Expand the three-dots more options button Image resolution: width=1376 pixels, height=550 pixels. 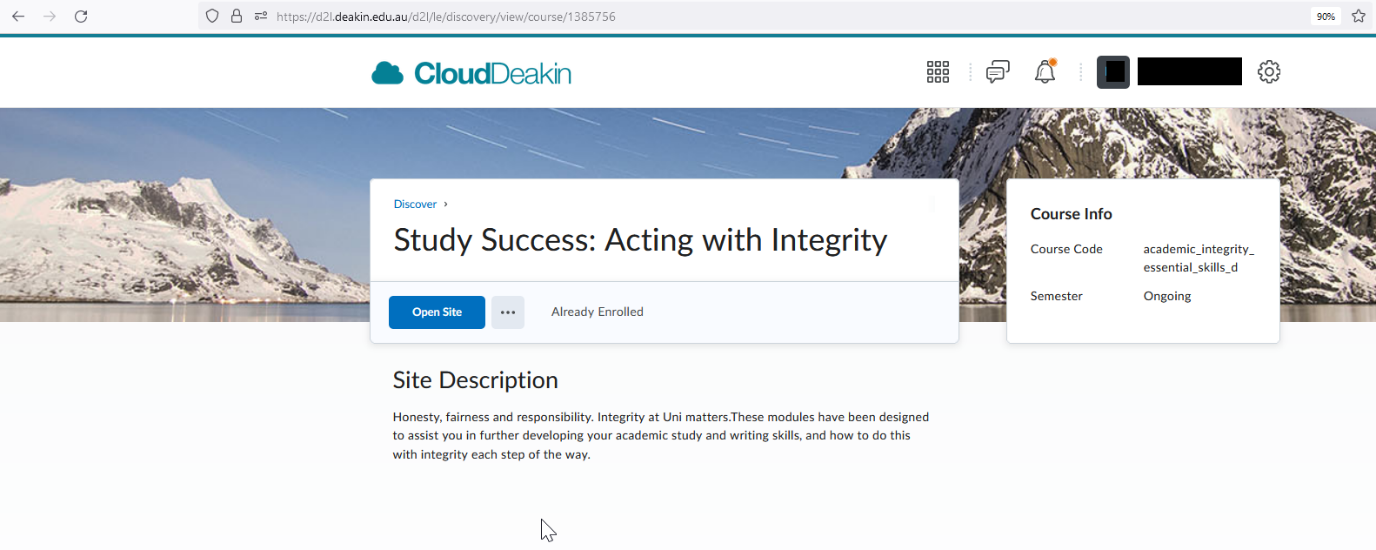point(508,312)
